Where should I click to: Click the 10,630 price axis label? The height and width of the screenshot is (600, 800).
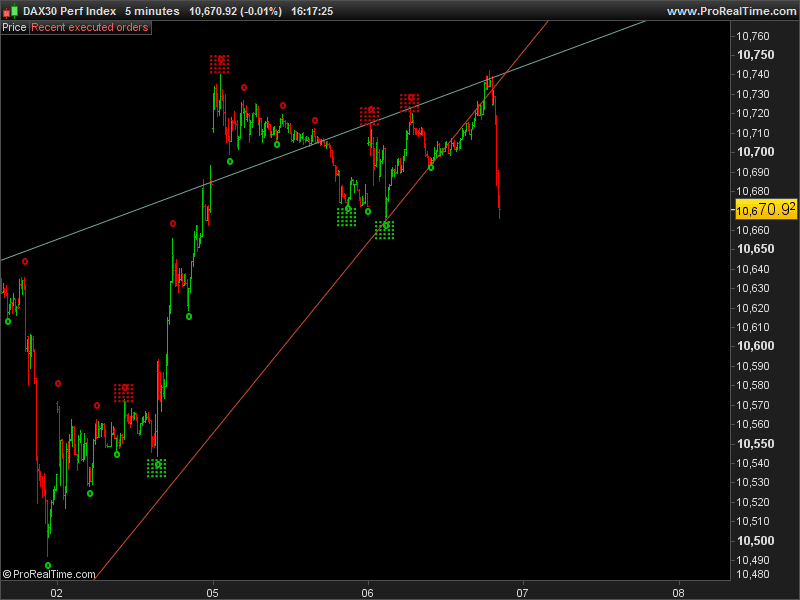pos(753,288)
